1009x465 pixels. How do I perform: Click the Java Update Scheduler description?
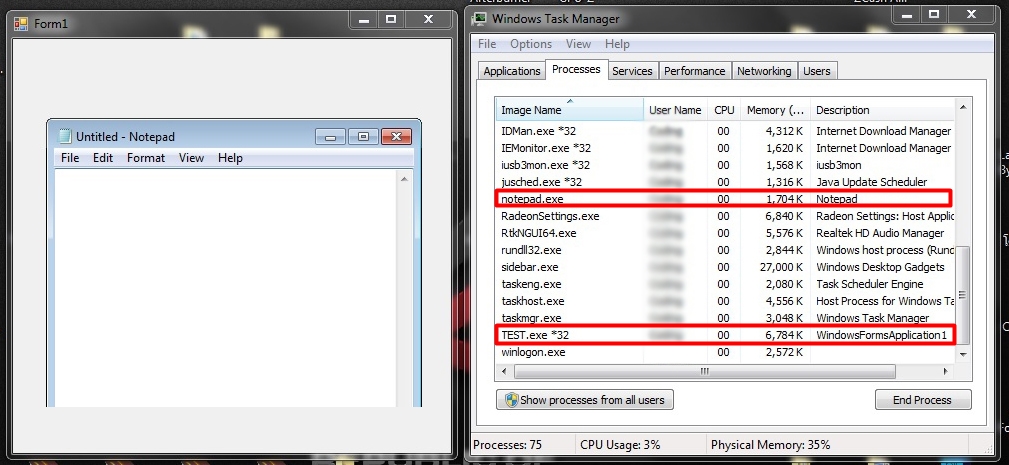[872, 182]
